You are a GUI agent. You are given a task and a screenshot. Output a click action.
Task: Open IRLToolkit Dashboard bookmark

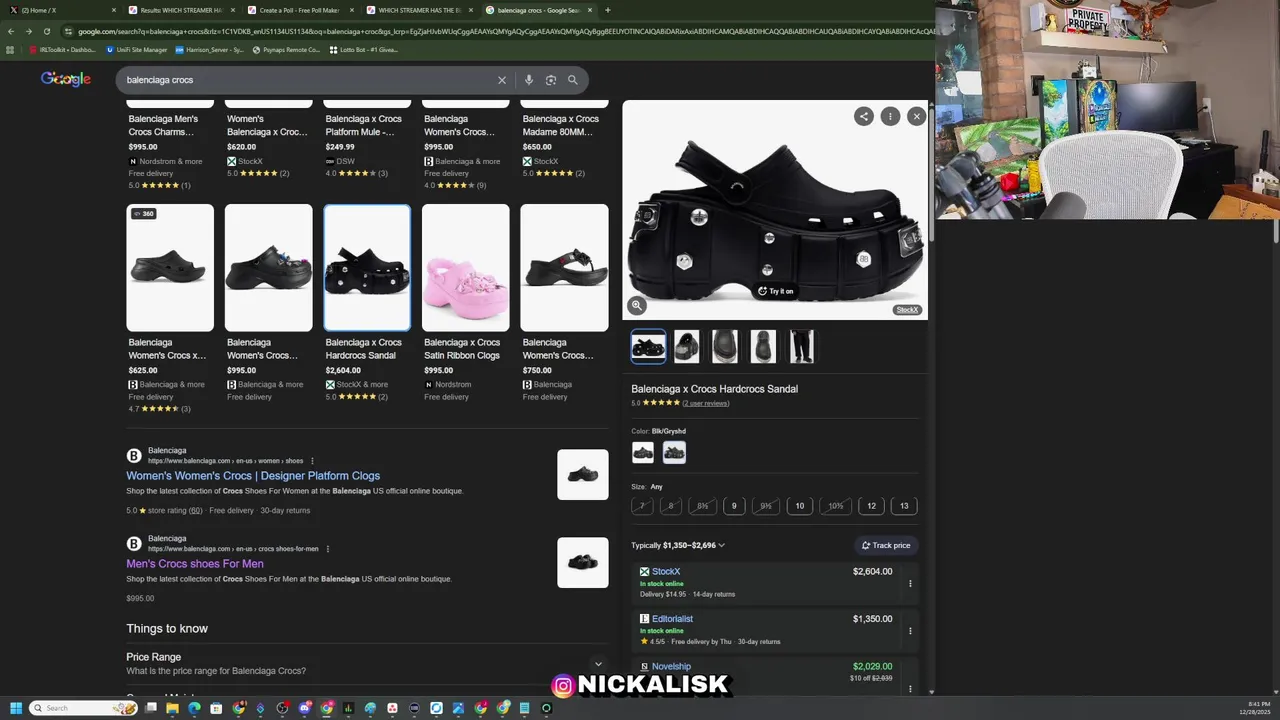tap(62, 49)
